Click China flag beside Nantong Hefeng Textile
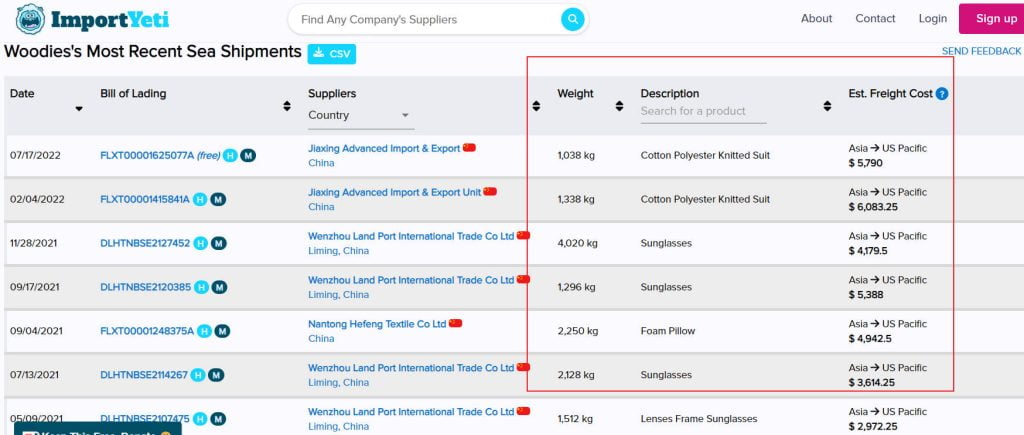The image size is (1024, 435). pos(456,324)
